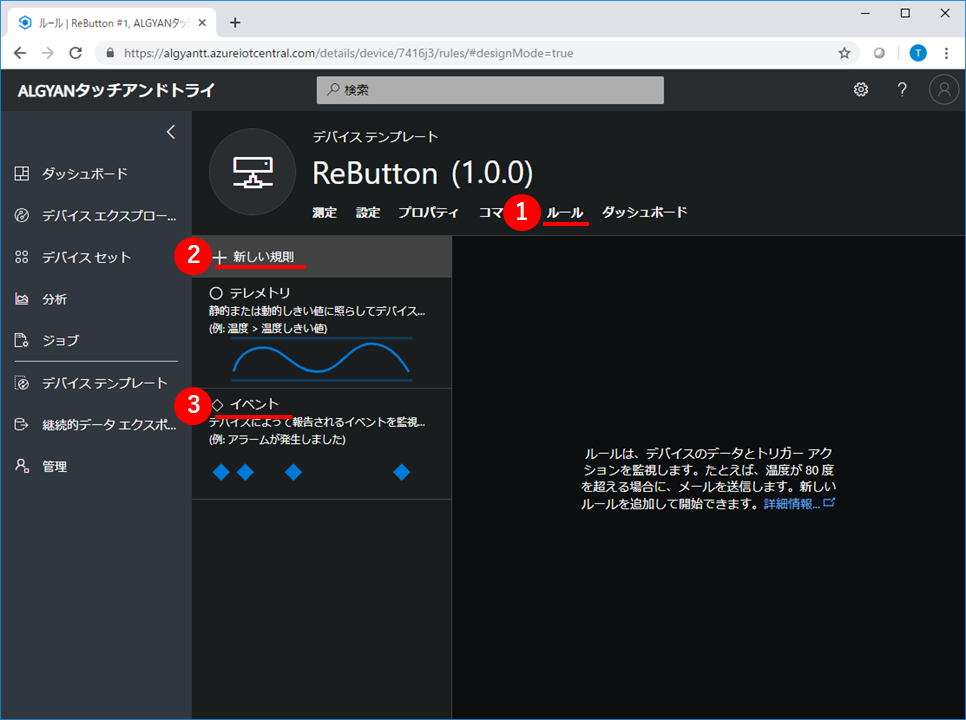The height and width of the screenshot is (720, 966).
Task: Select the テレメトリ rule type
Action: [x=322, y=333]
